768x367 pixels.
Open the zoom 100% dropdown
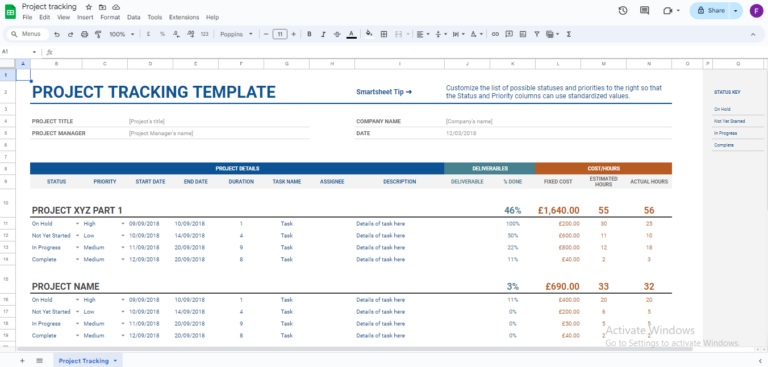[x=121, y=34]
